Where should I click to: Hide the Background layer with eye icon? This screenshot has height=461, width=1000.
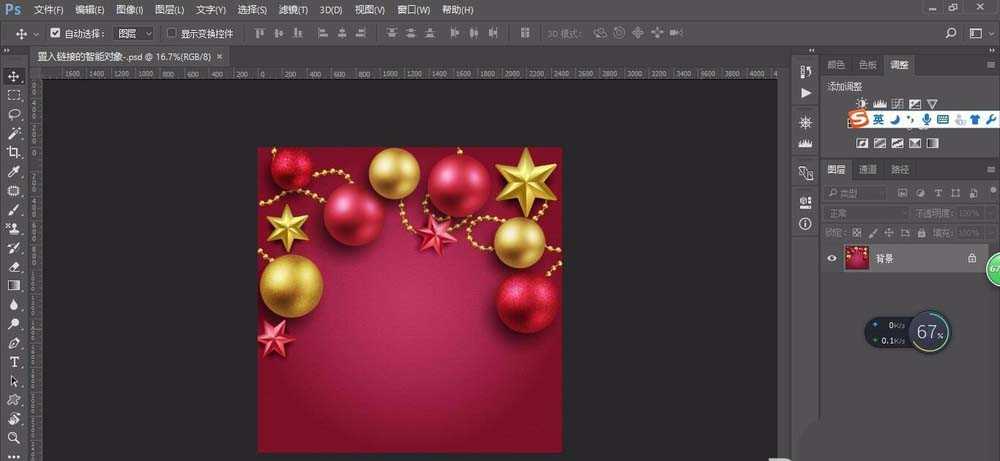click(x=831, y=258)
